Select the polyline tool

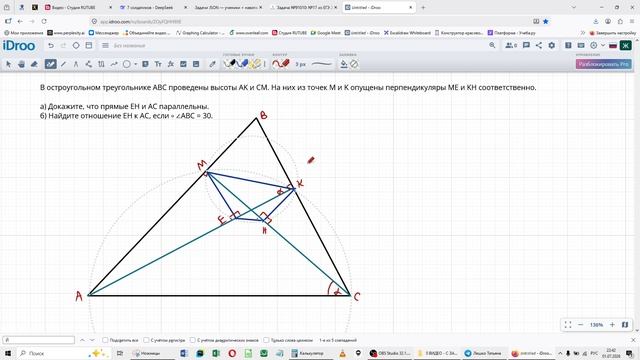[89, 64]
